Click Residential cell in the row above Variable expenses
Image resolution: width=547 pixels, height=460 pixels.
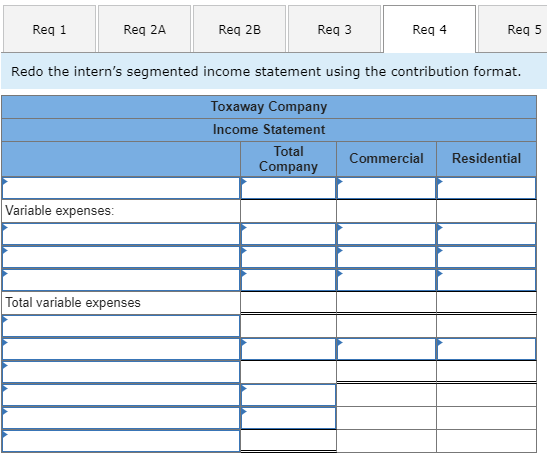pyautogui.click(x=486, y=188)
